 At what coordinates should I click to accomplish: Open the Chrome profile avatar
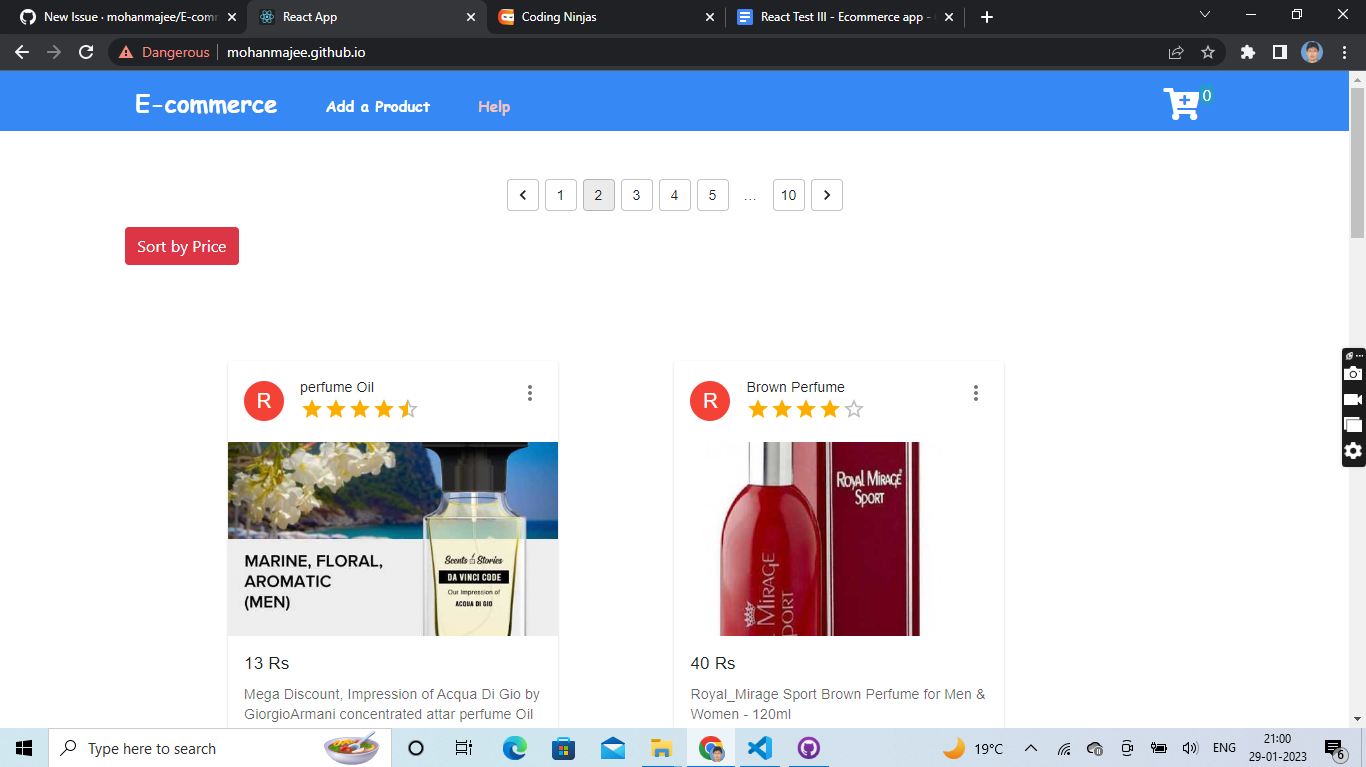pyautogui.click(x=1312, y=52)
